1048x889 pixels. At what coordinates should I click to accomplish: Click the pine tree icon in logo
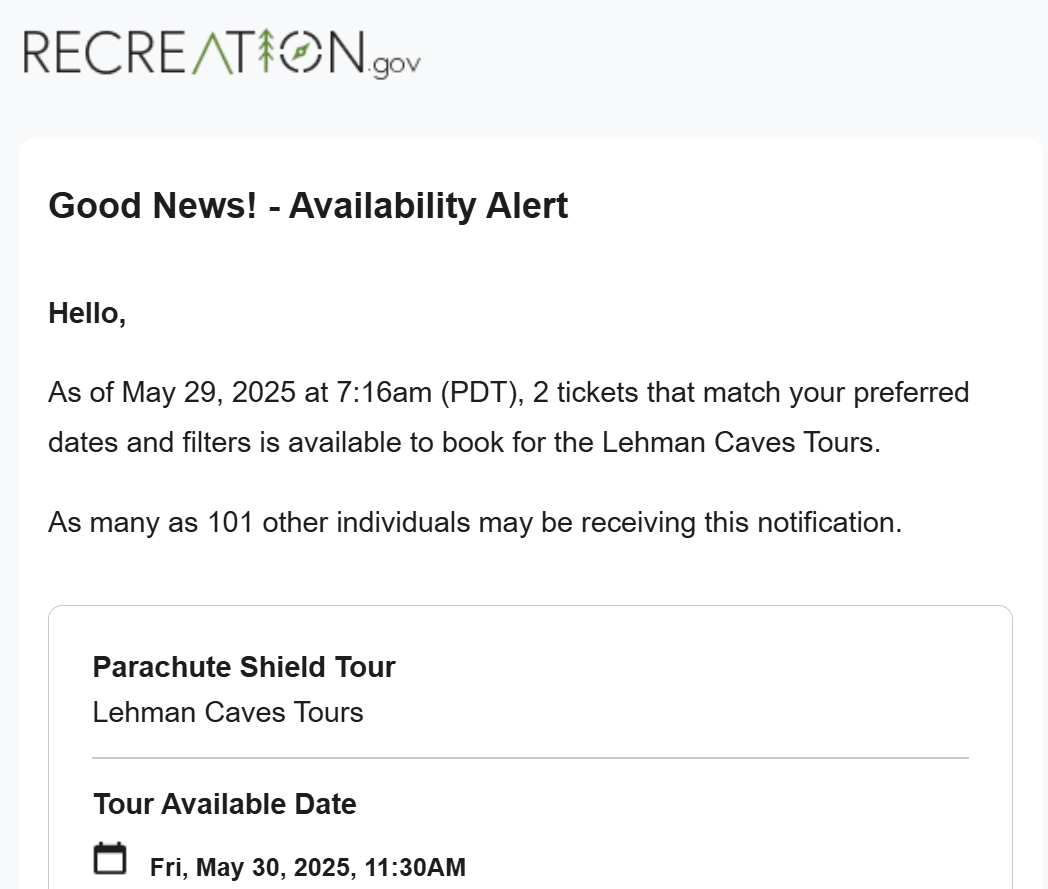[266, 50]
